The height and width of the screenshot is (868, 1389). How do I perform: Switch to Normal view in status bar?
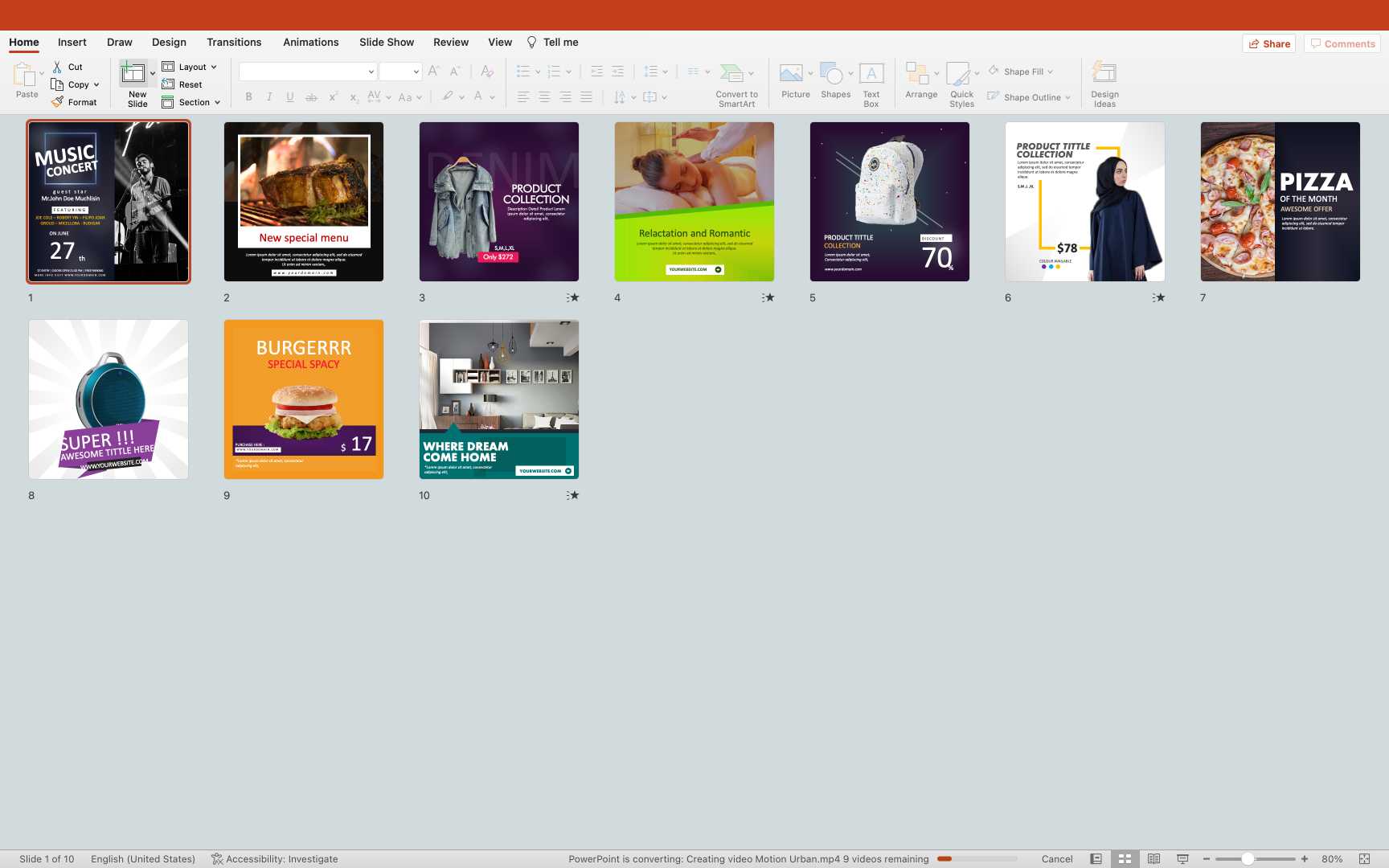(1096, 859)
